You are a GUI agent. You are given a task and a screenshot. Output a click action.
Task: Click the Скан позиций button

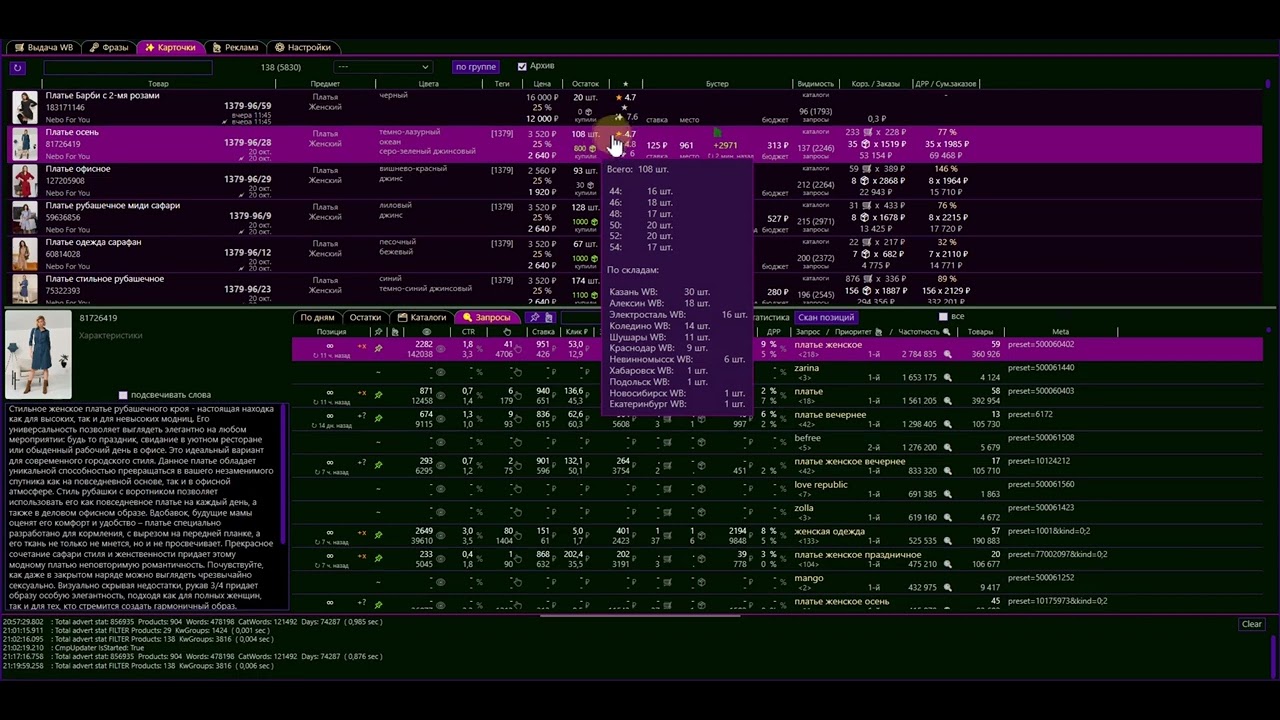[x=825, y=317]
